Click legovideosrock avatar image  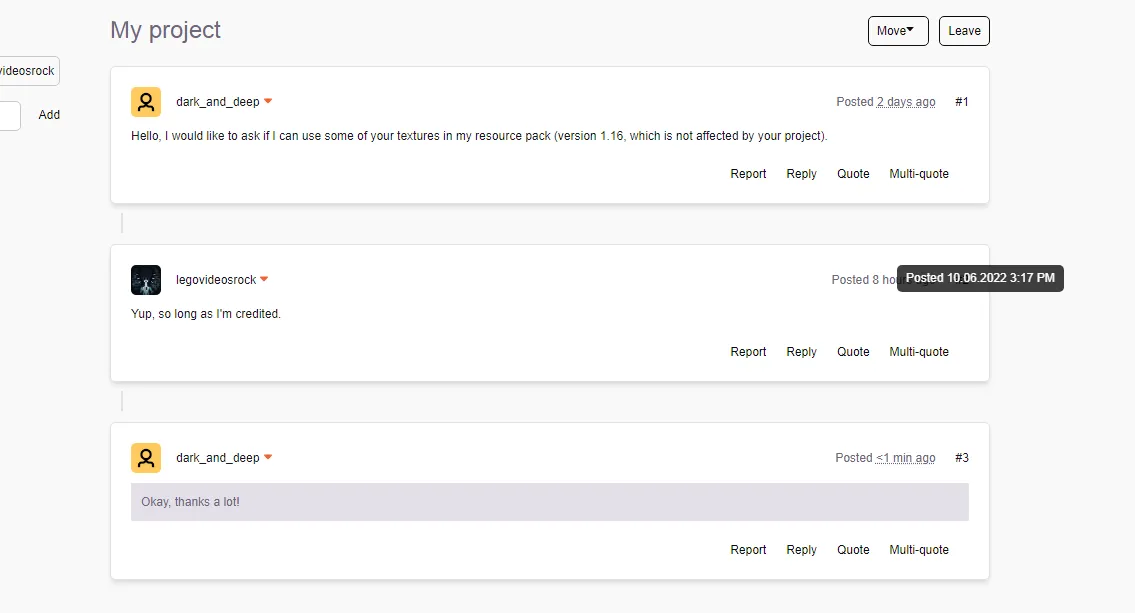[x=146, y=280]
